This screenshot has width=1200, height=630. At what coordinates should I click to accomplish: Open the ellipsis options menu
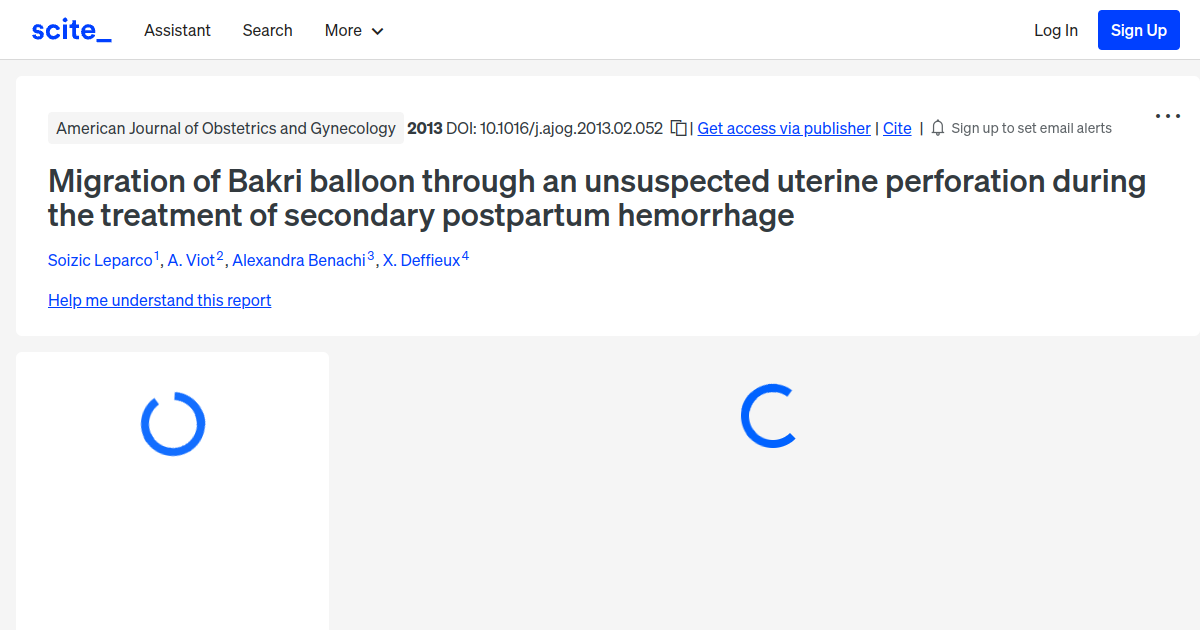(x=1167, y=116)
